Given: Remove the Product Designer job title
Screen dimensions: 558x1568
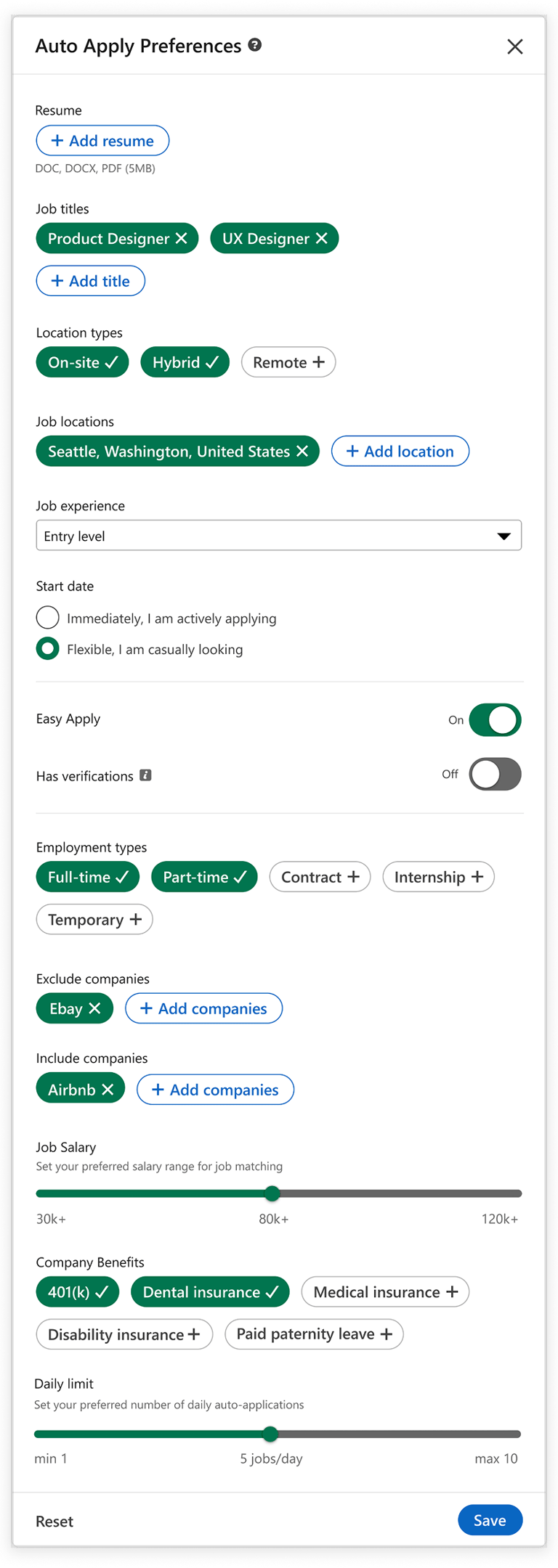Looking at the screenshot, I should click(x=182, y=239).
